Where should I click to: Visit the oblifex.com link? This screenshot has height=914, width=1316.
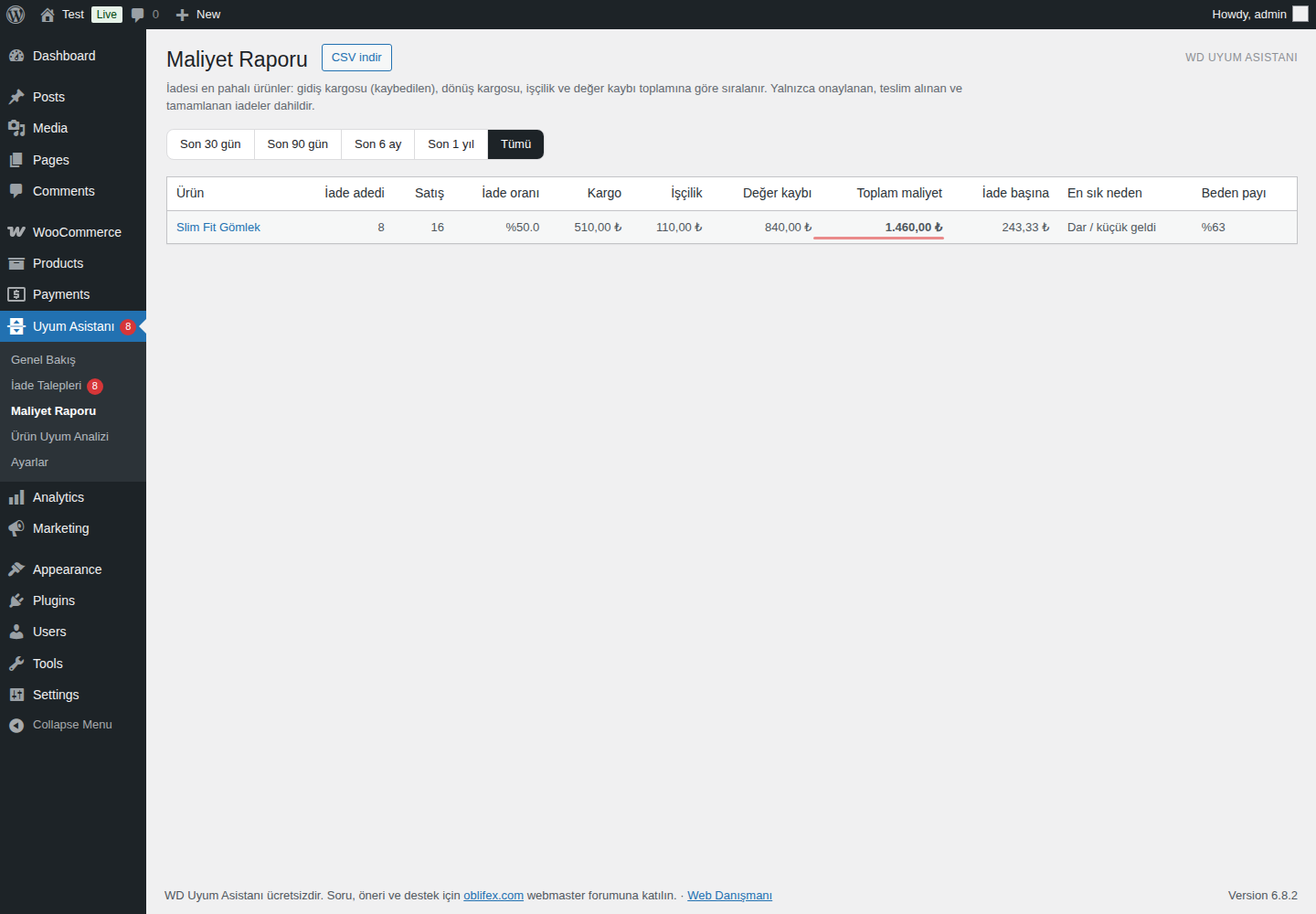(x=493, y=896)
